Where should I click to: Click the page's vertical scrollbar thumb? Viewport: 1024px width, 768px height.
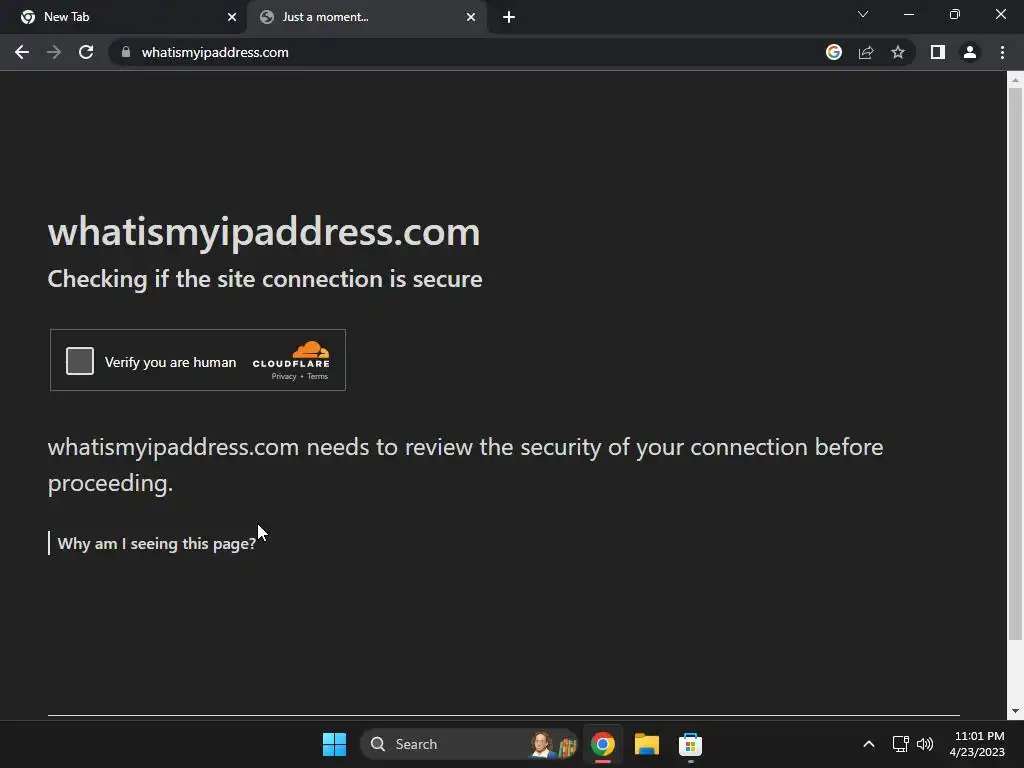[x=1015, y=364]
